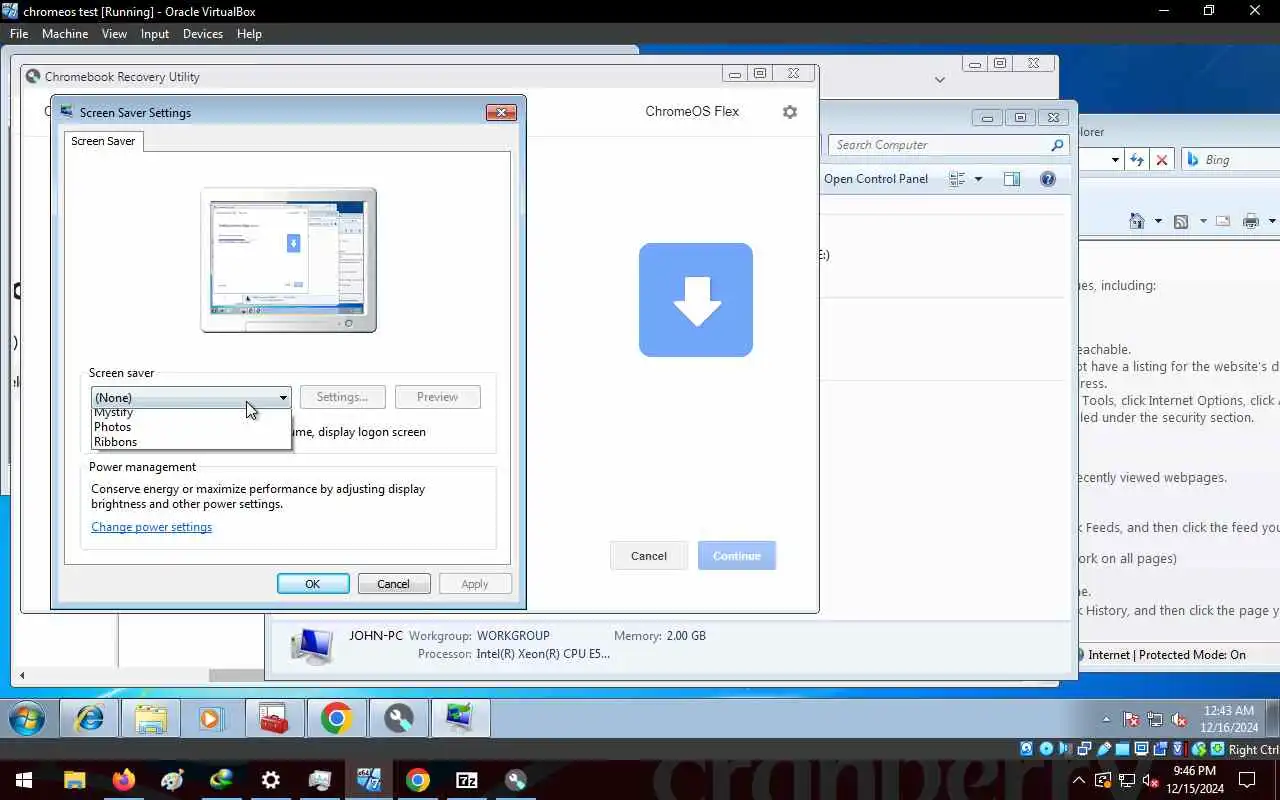Click Open Control Panel in Computer window
The width and height of the screenshot is (1280, 800).
(x=876, y=179)
